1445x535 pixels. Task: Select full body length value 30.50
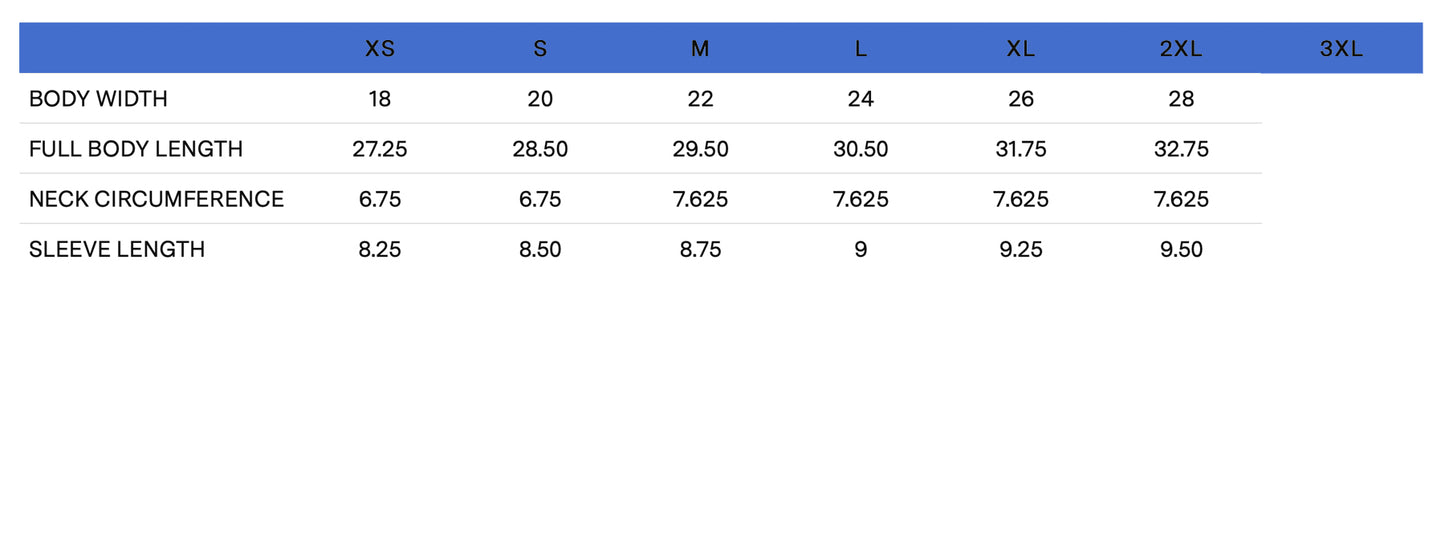tap(860, 149)
